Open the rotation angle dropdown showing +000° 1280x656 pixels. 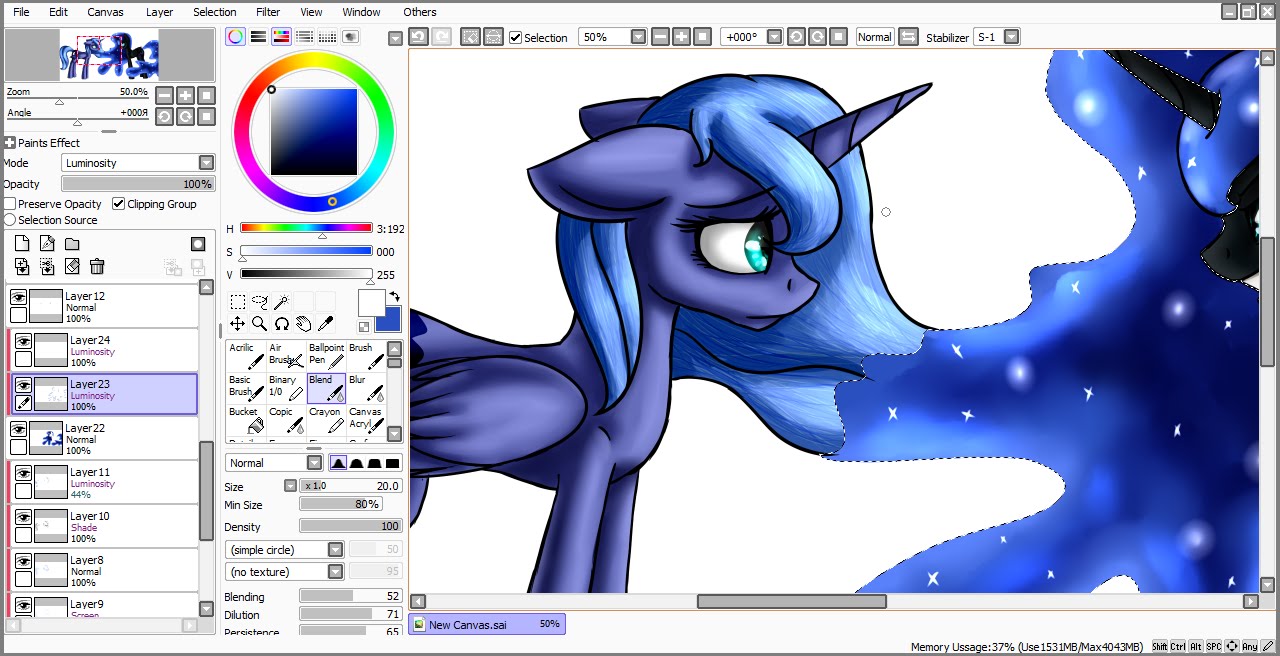tap(751, 37)
